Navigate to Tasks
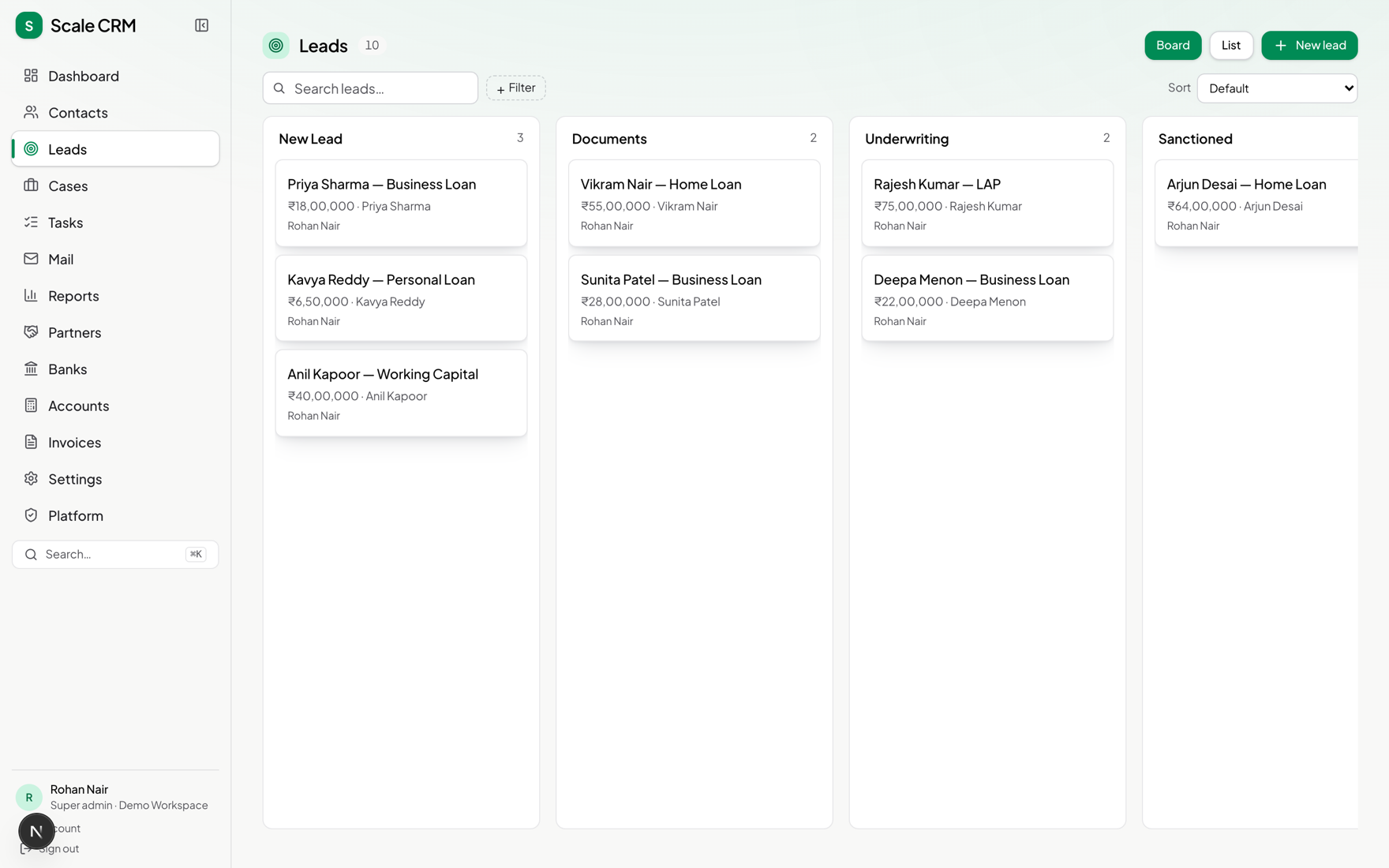1389x868 pixels. coord(115,223)
